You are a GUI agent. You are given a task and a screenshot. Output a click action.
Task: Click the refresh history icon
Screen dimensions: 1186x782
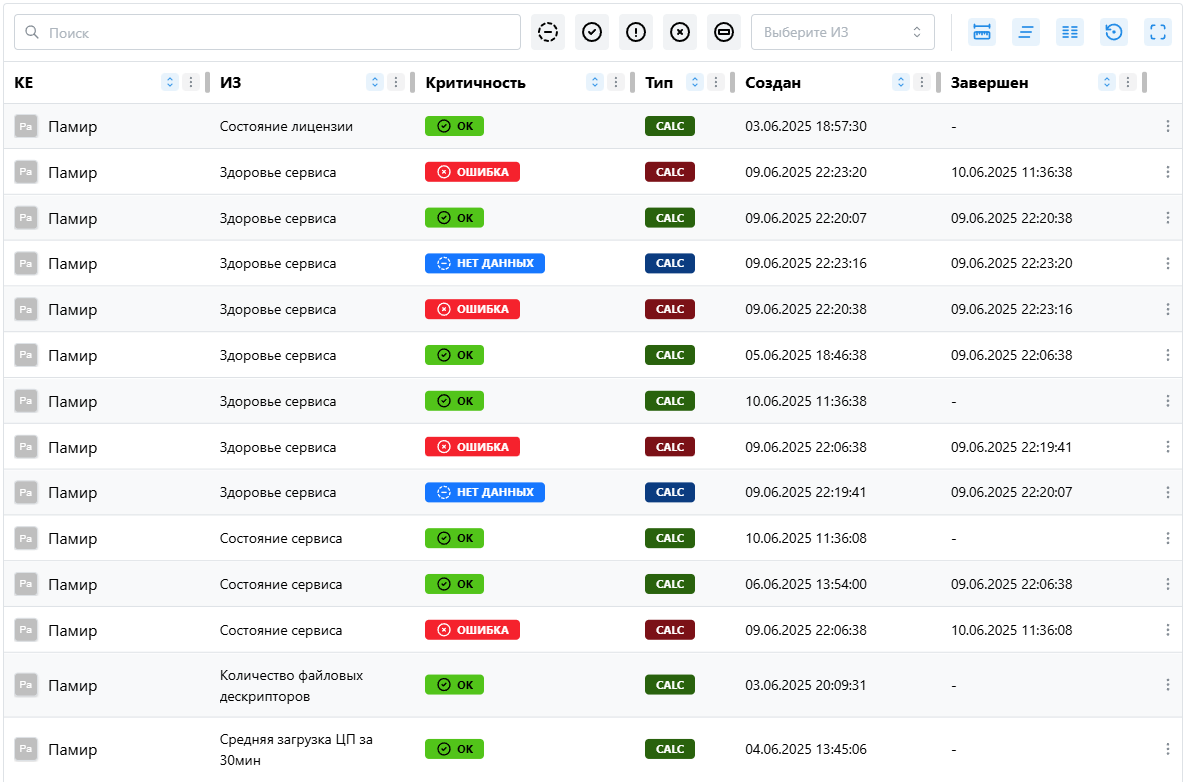pyautogui.click(x=1113, y=32)
